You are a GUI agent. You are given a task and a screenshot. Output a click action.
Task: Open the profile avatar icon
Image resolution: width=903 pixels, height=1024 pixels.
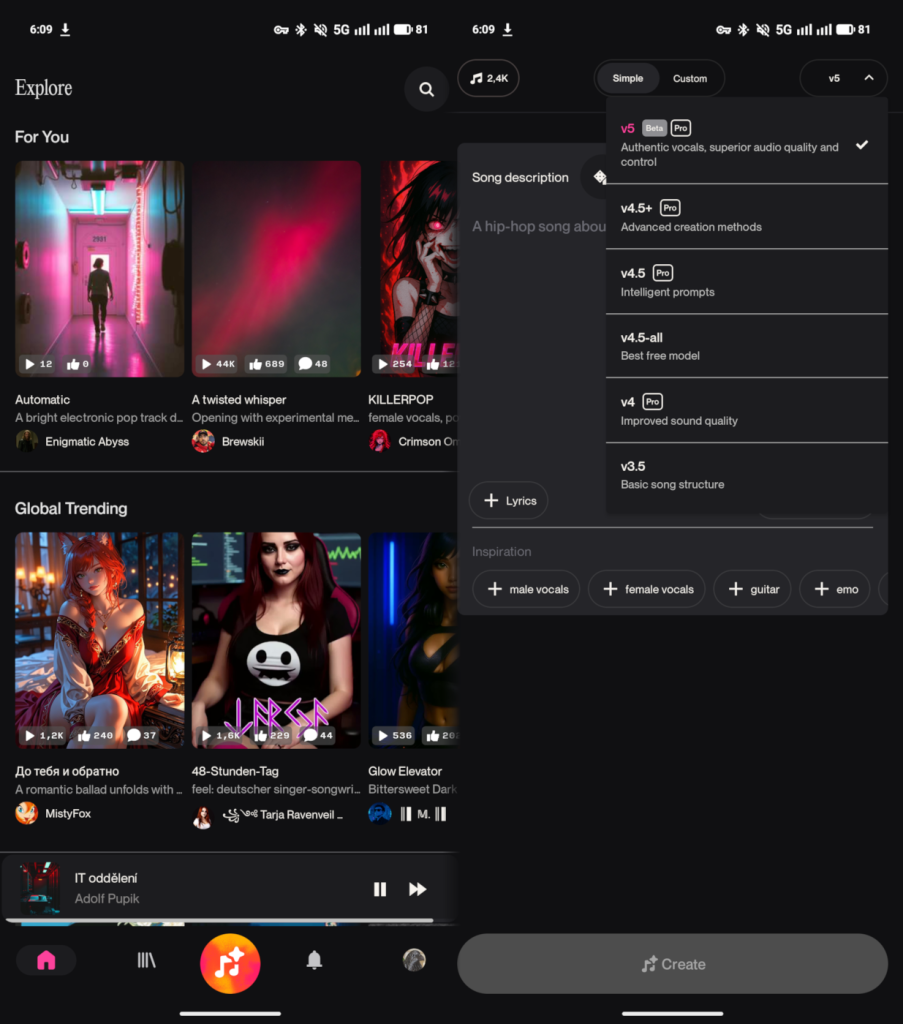(414, 960)
